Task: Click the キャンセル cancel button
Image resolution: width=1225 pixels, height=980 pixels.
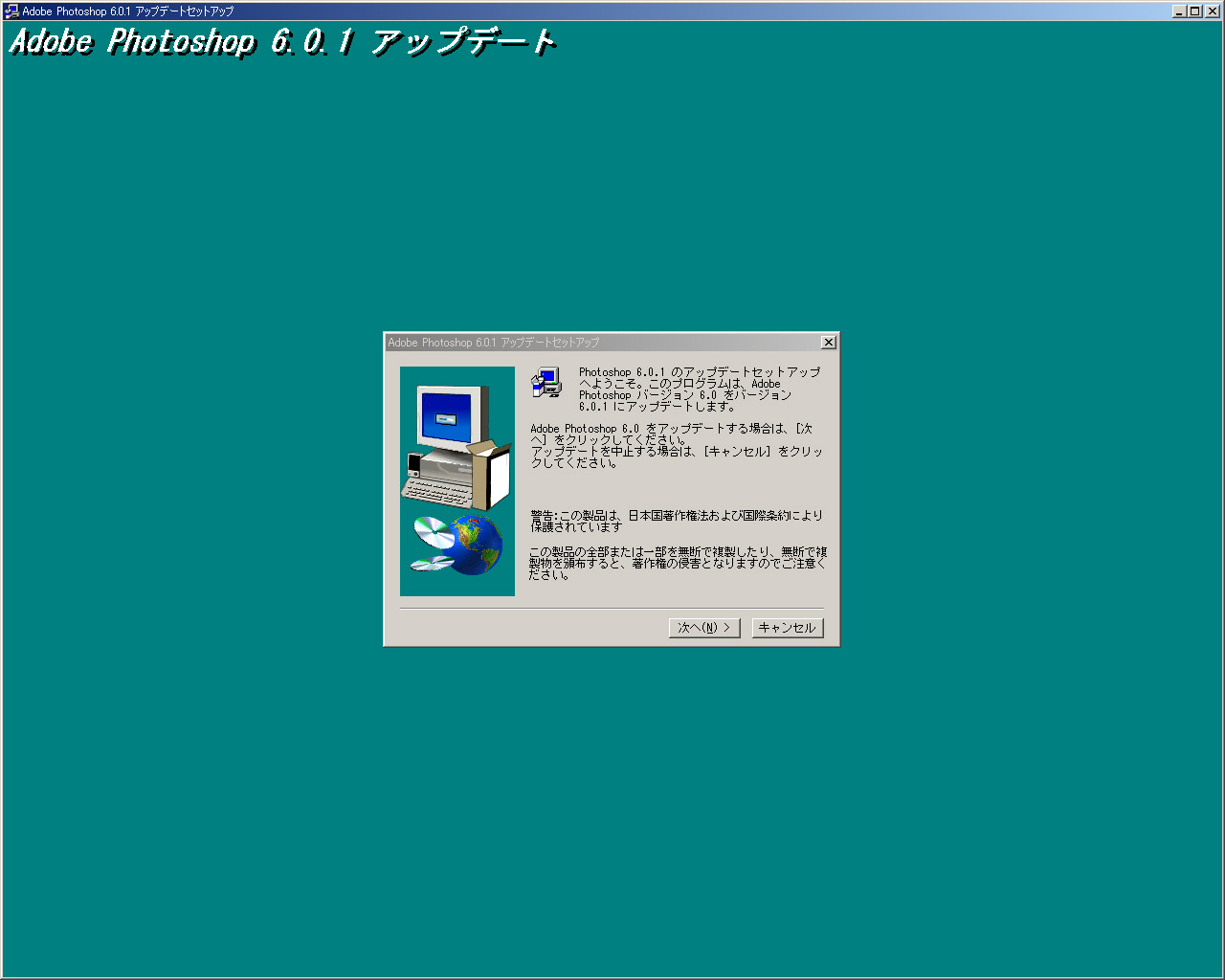Action: pyautogui.click(x=788, y=628)
